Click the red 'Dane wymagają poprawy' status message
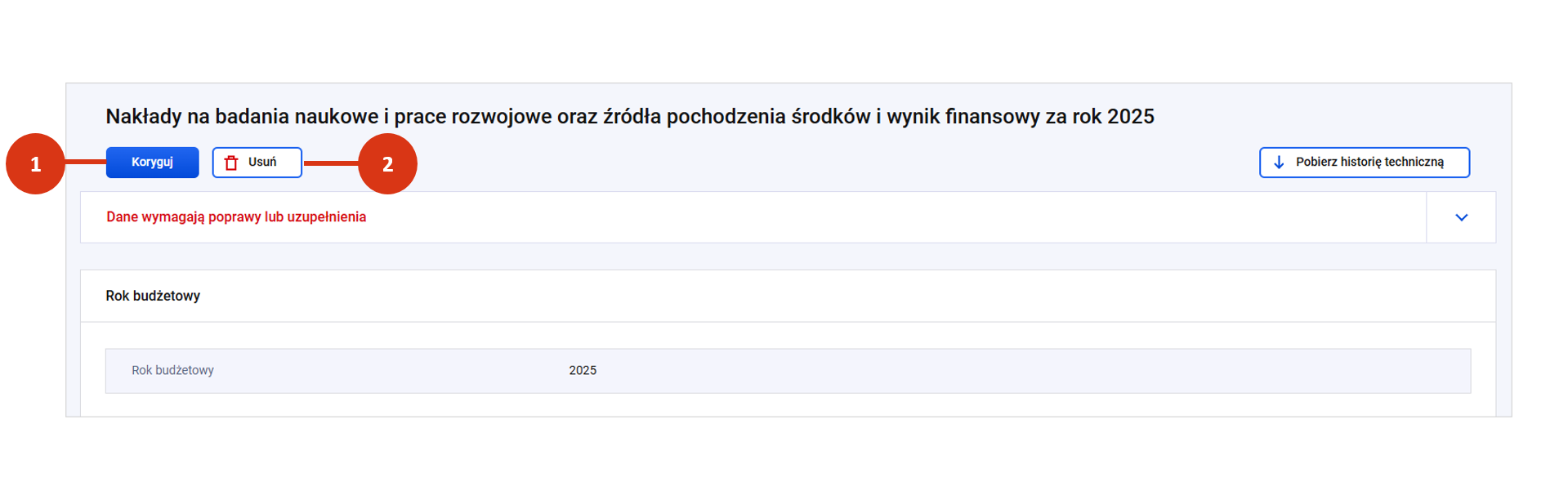This screenshot has width=1568, height=495. pos(236,217)
